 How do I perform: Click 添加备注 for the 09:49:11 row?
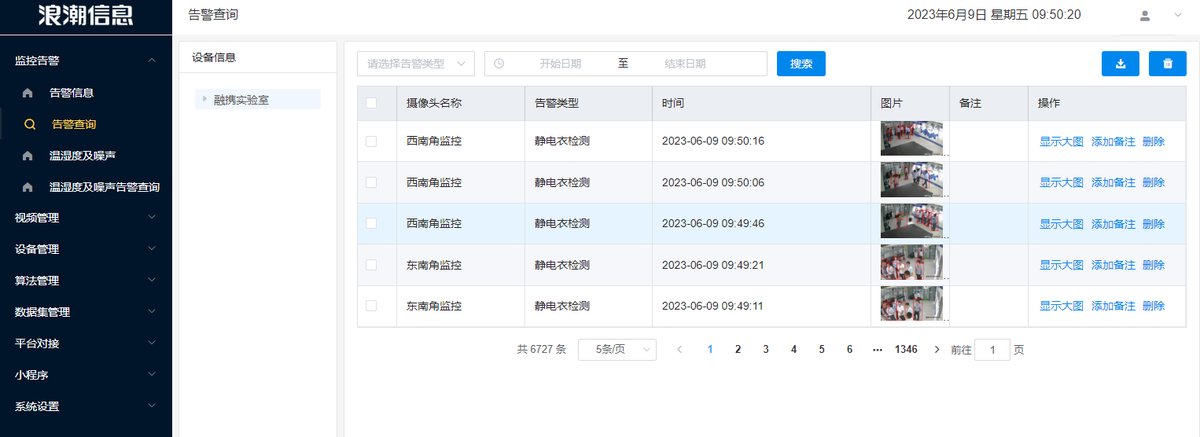[1113, 306]
